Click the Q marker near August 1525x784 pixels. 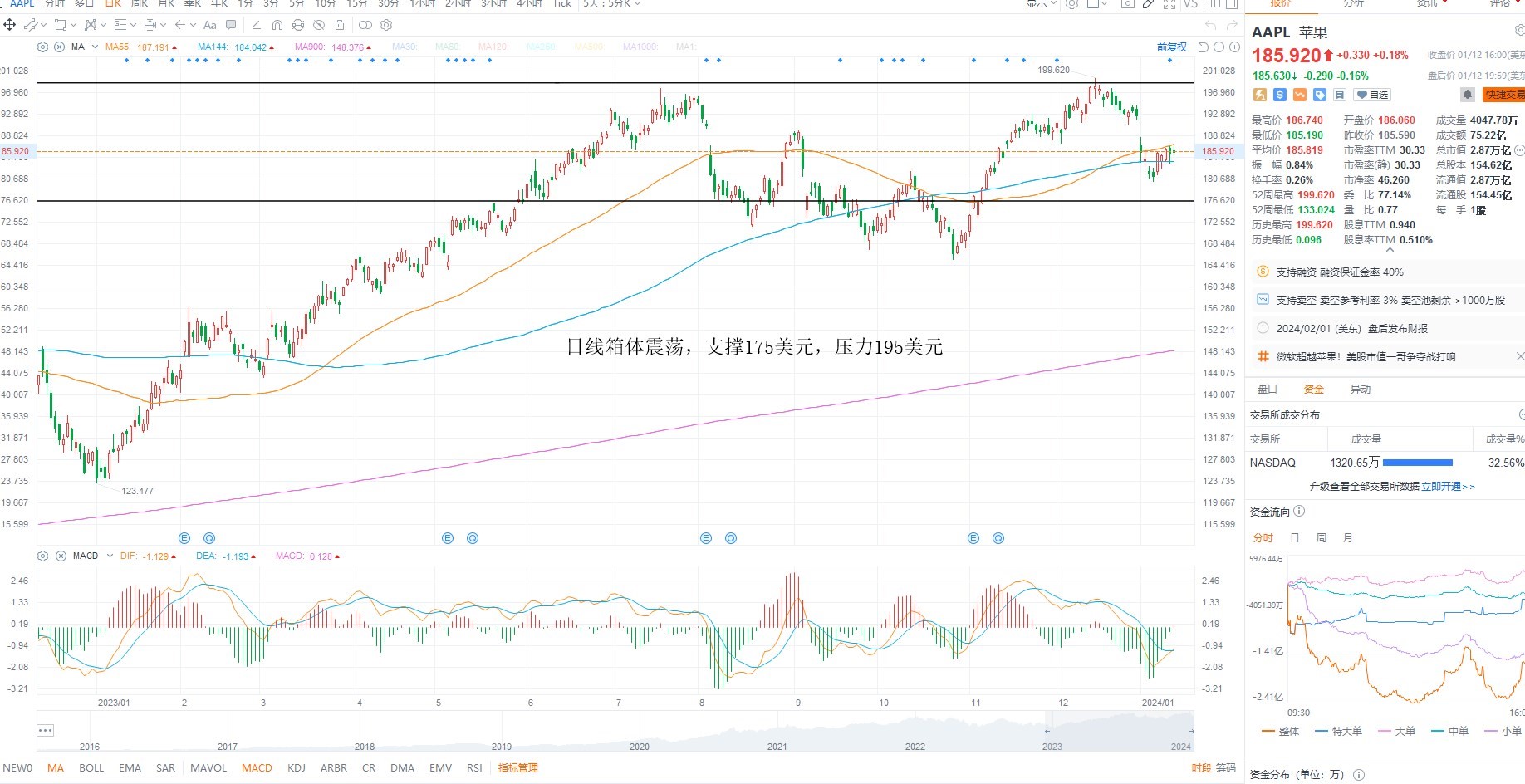731,538
